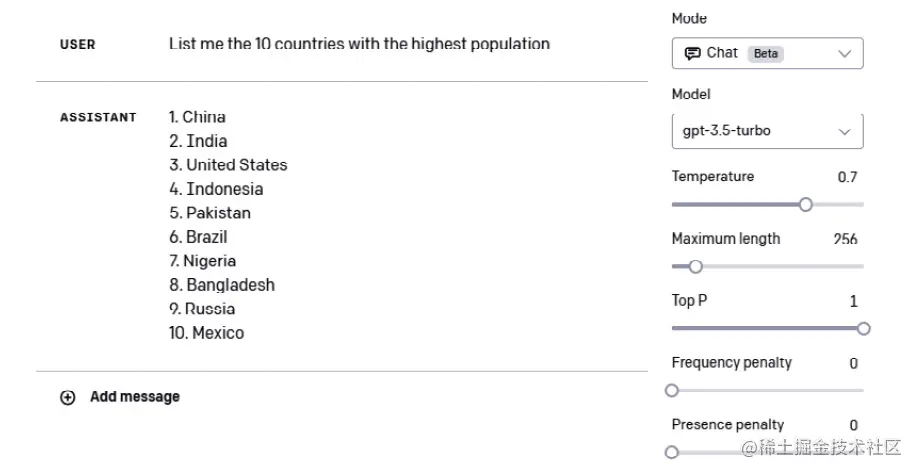
Task: Toggle the ASSISTANT role label
Action: click(98, 117)
